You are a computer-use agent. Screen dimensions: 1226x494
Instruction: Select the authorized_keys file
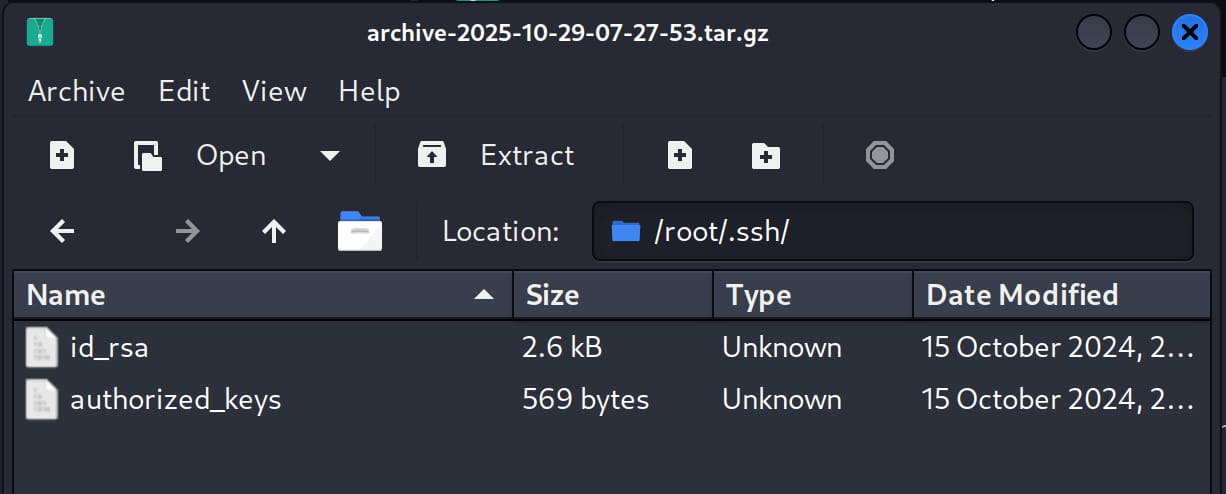[175, 399]
